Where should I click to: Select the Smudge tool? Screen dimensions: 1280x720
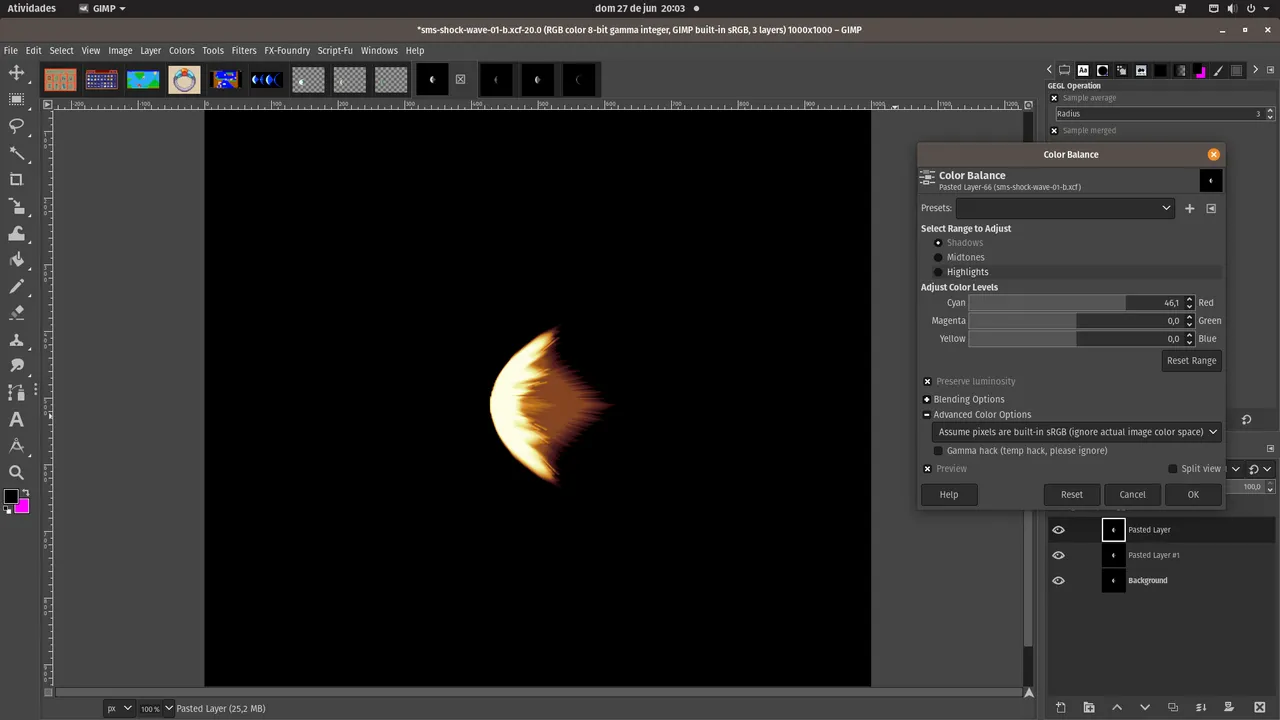tap(17, 366)
